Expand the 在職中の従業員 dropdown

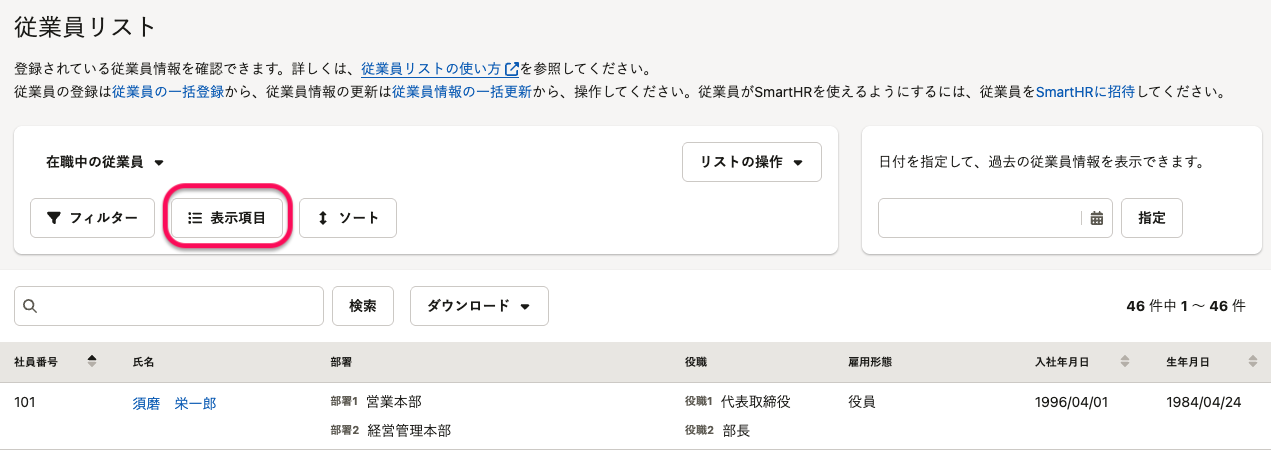tap(104, 162)
